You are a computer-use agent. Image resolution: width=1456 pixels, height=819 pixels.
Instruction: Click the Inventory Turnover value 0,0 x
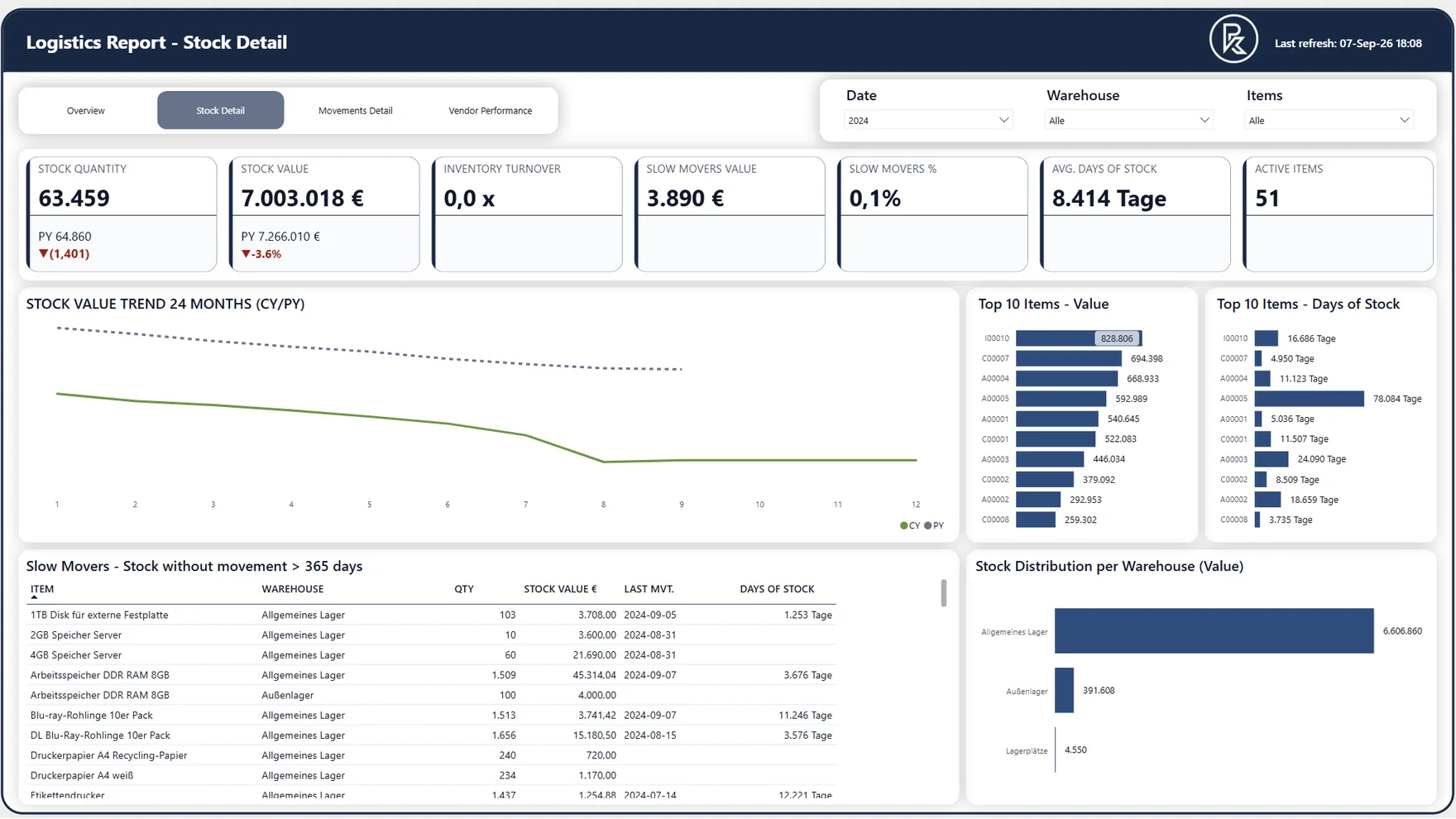(x=470, y=199)
